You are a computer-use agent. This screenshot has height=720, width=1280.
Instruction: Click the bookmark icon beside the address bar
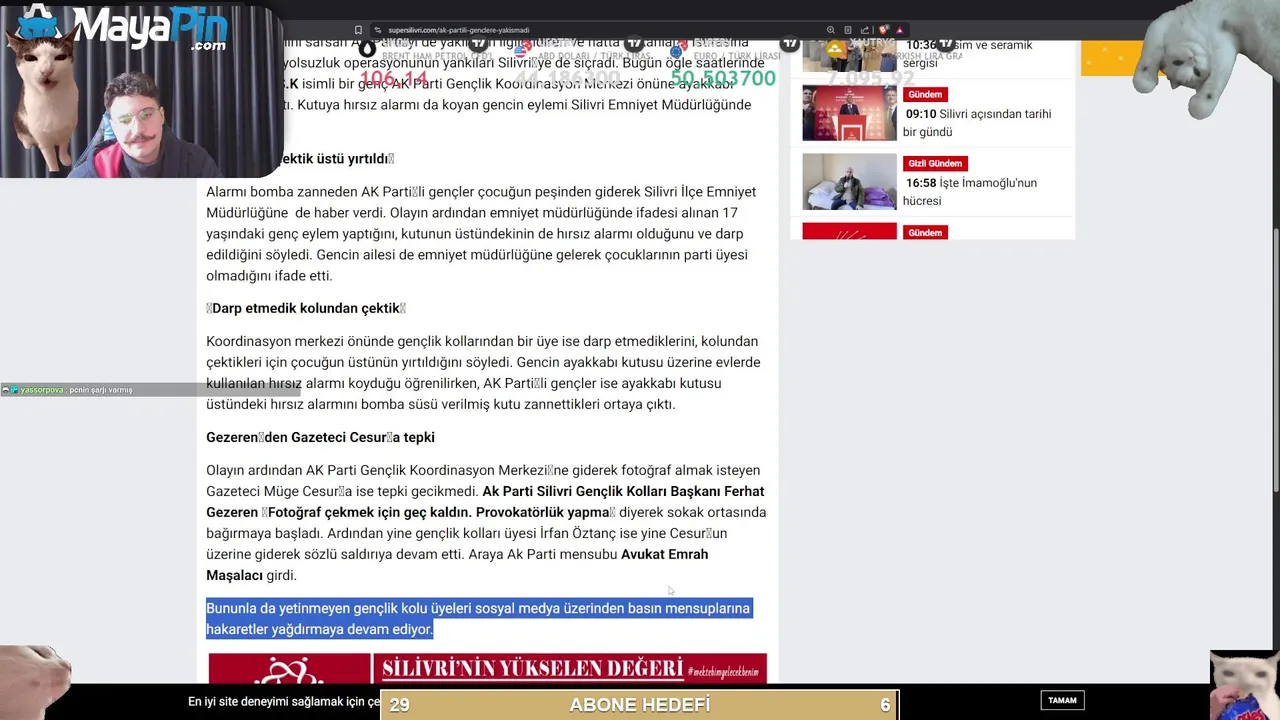coord(358,30)
